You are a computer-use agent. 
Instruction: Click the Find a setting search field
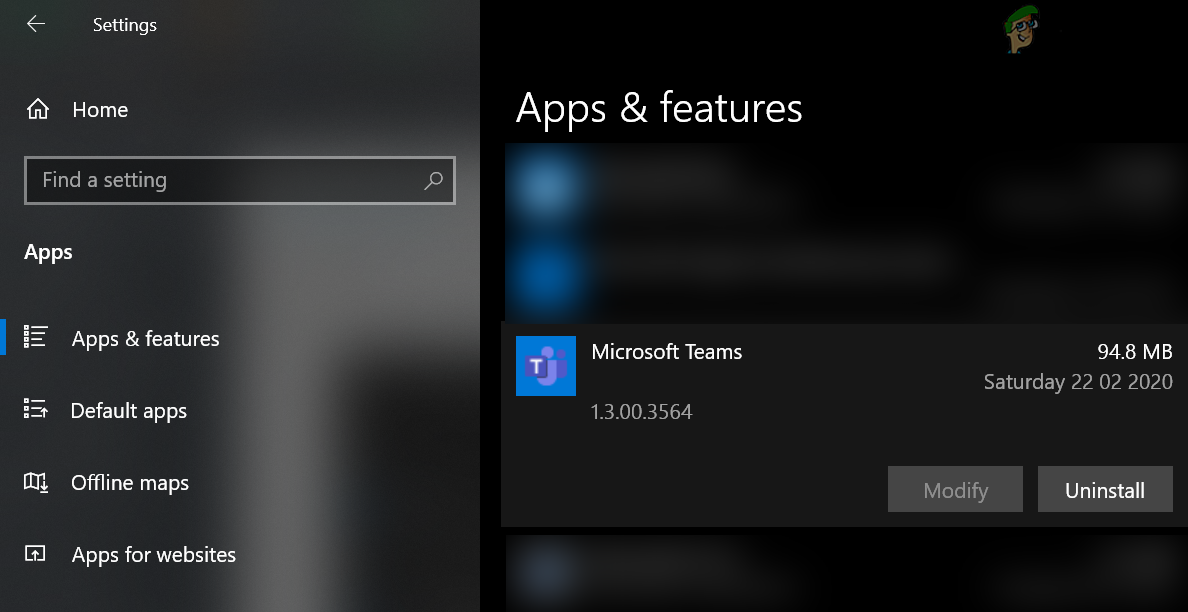[x=200, y=181]
